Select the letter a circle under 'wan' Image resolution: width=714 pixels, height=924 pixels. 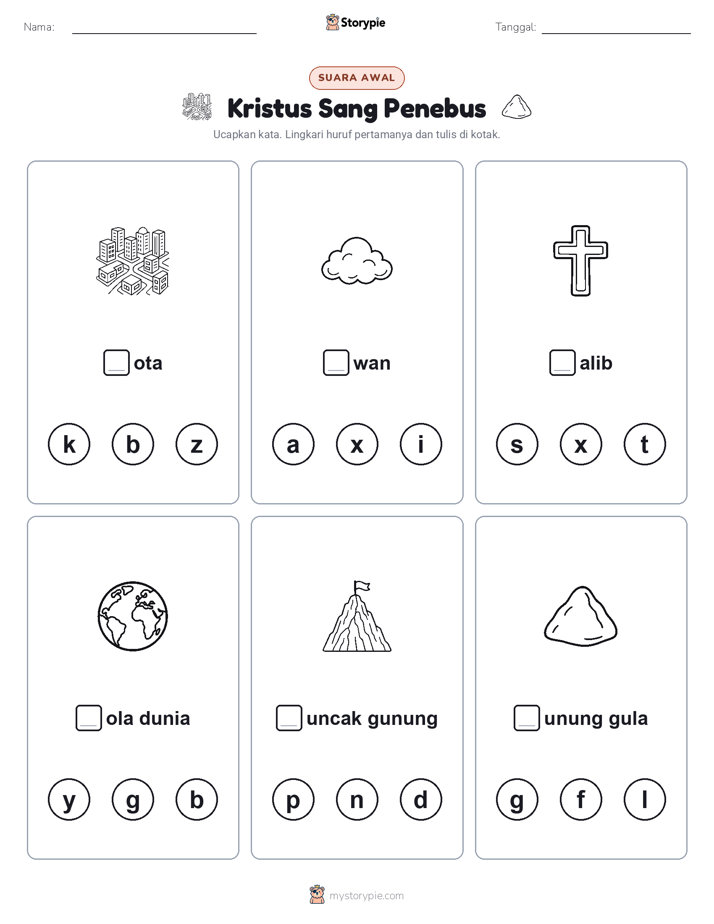pyautogui.click(x=293, y=444)
